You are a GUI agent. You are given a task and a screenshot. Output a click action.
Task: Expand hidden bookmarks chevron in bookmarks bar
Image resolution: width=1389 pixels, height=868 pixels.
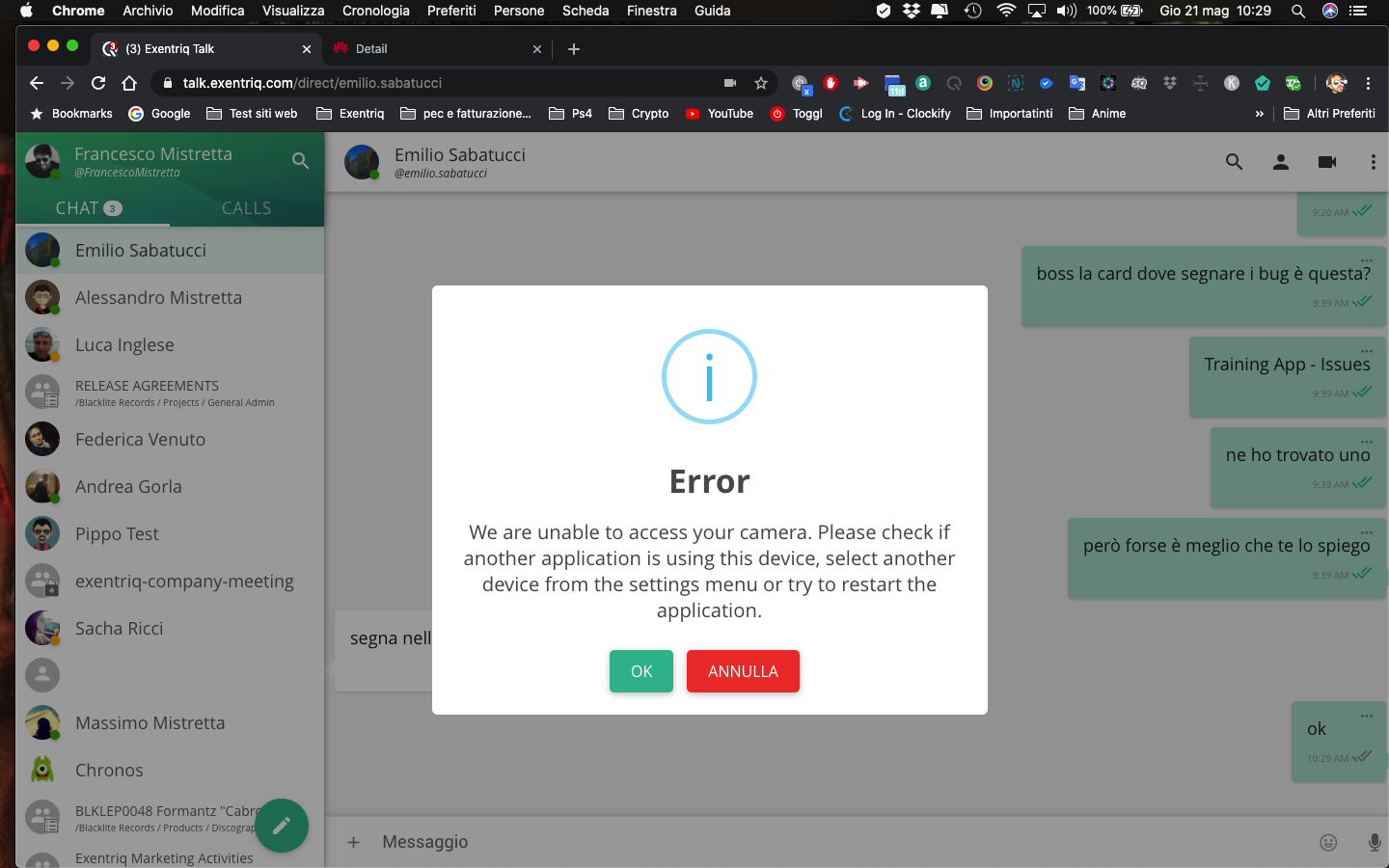[1259, 114]
